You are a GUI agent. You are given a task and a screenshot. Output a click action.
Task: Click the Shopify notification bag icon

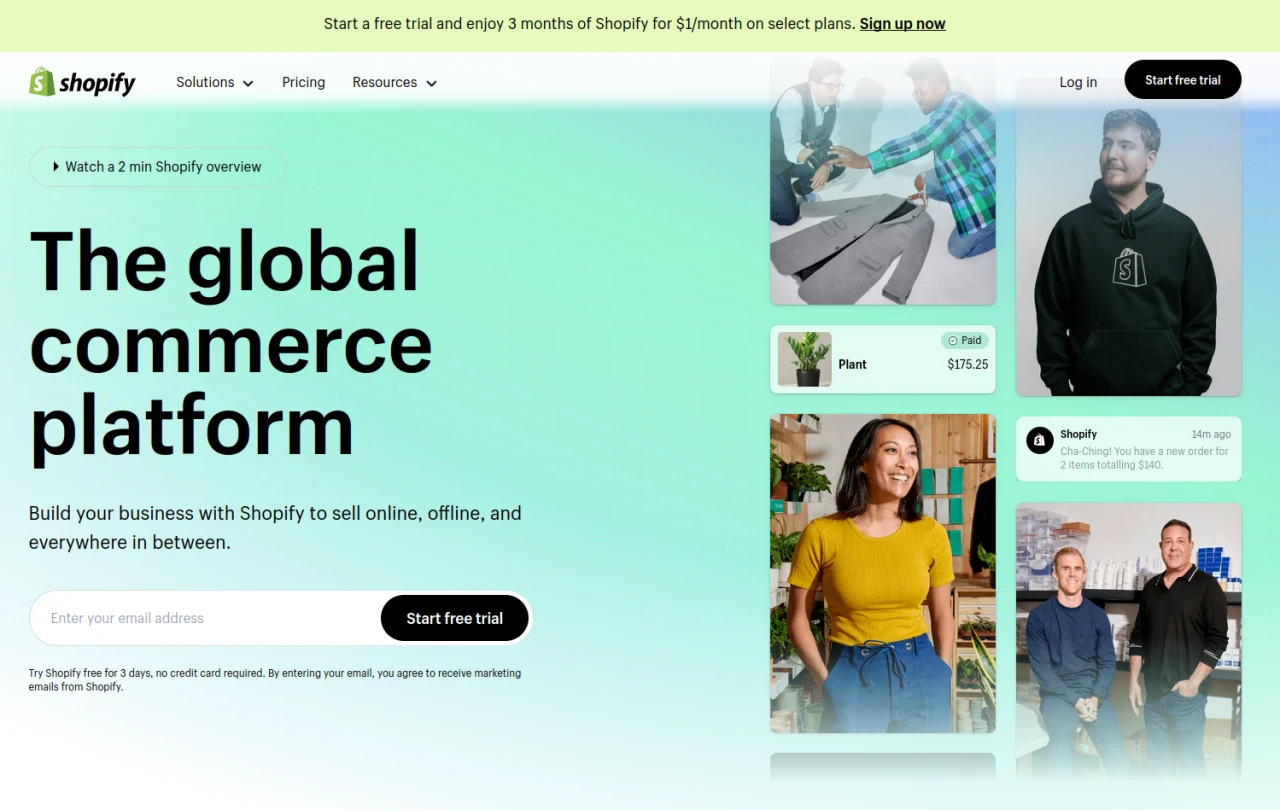[x=1039, y=440]
